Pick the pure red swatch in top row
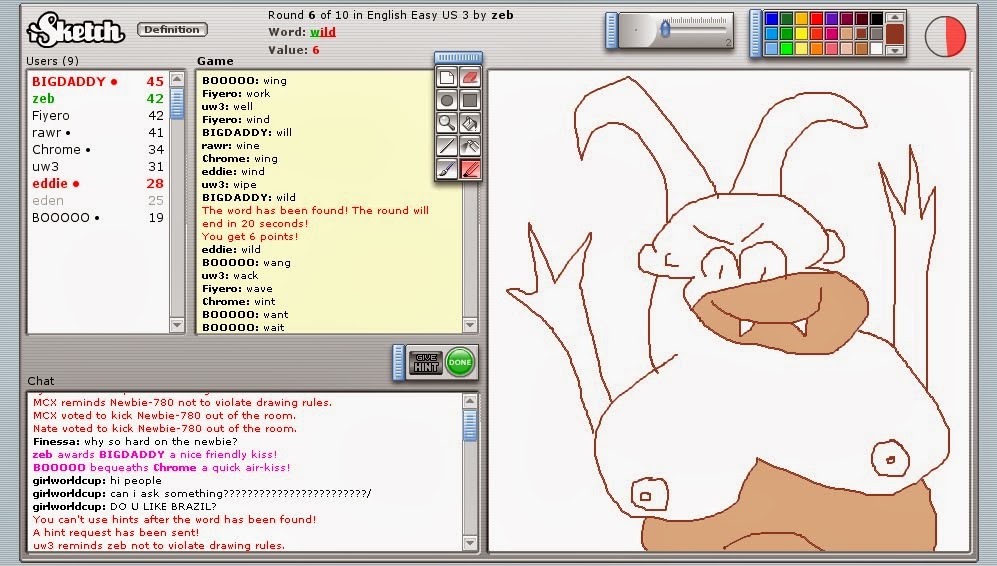 coord(816,18)
